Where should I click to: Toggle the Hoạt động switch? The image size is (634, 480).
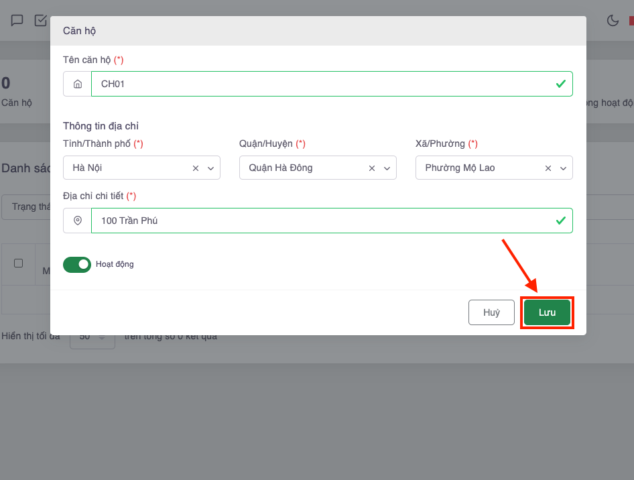coord(77,264)
